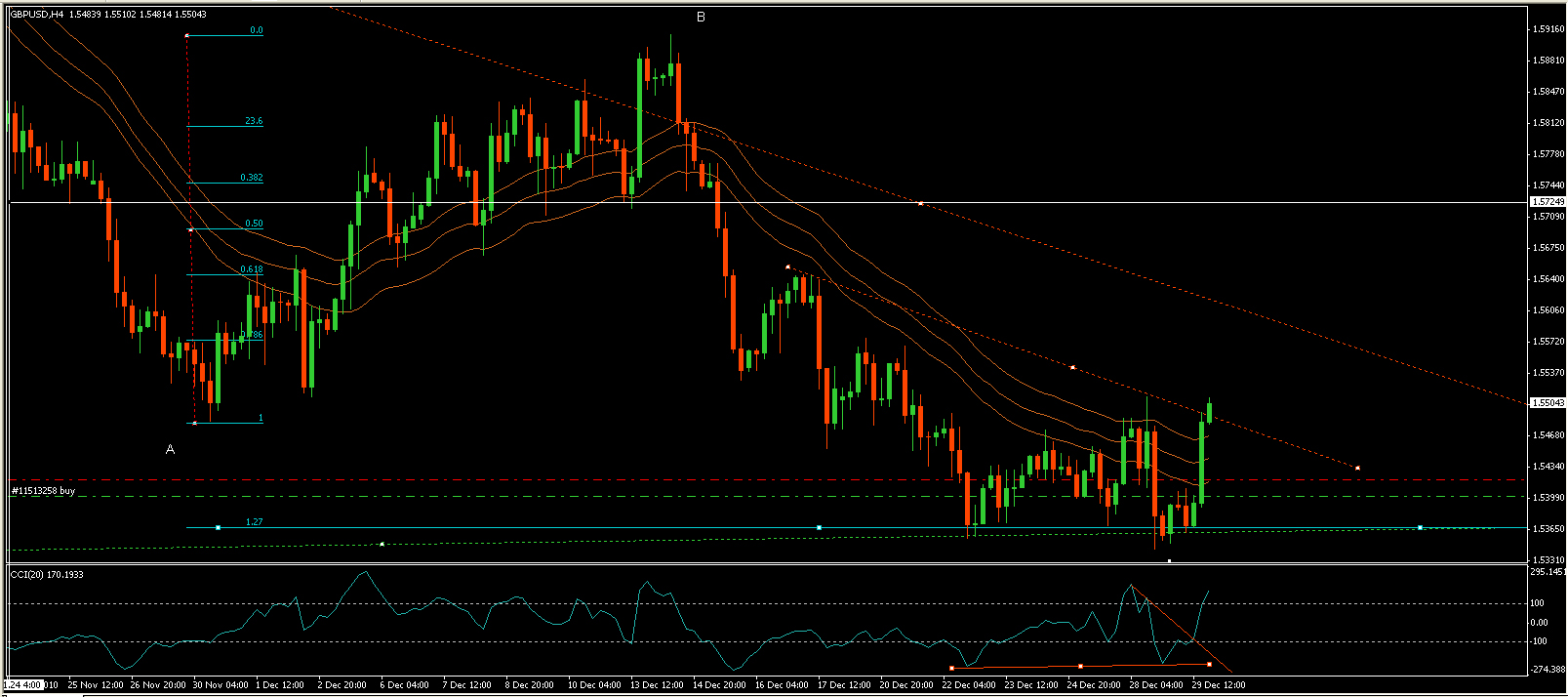Click the 13 Dec 12:00 time label

point(658,685)
